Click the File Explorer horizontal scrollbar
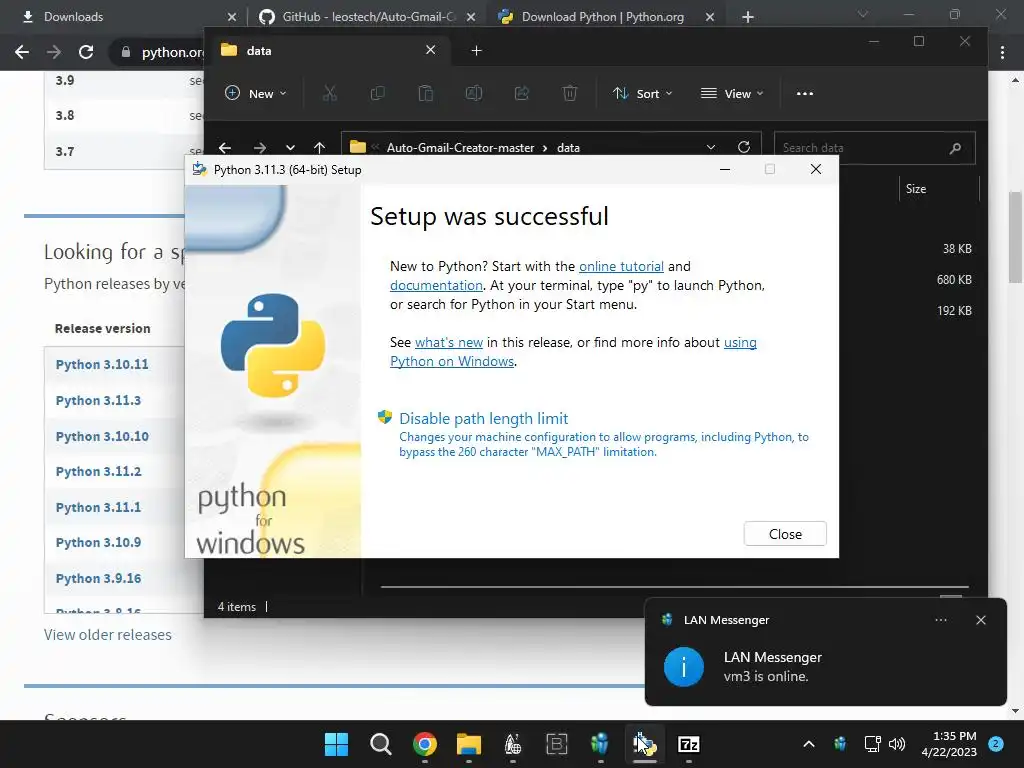The image size is (1024, 768). pyautogui.click(x=673, y=587)
